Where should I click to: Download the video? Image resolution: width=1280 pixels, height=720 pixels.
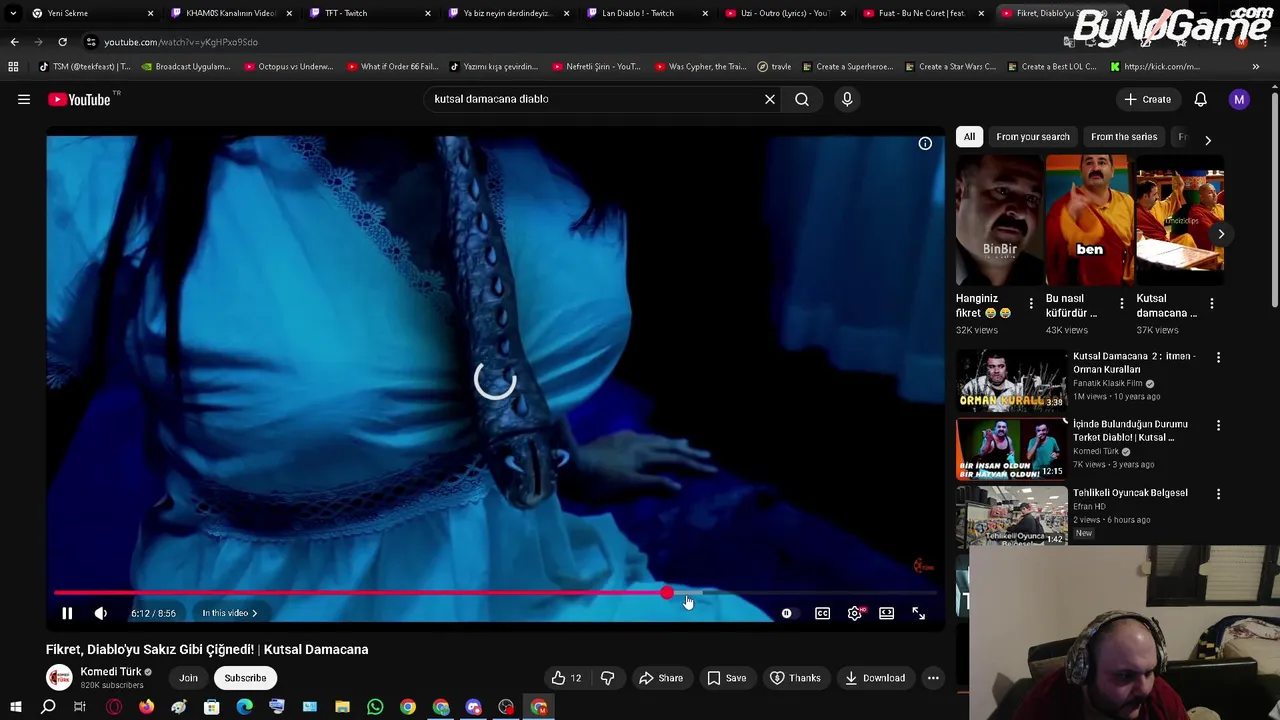point(874,678)
